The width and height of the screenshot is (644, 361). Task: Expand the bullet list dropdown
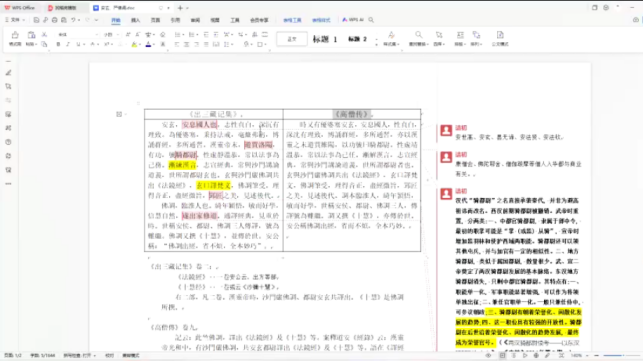183,34
